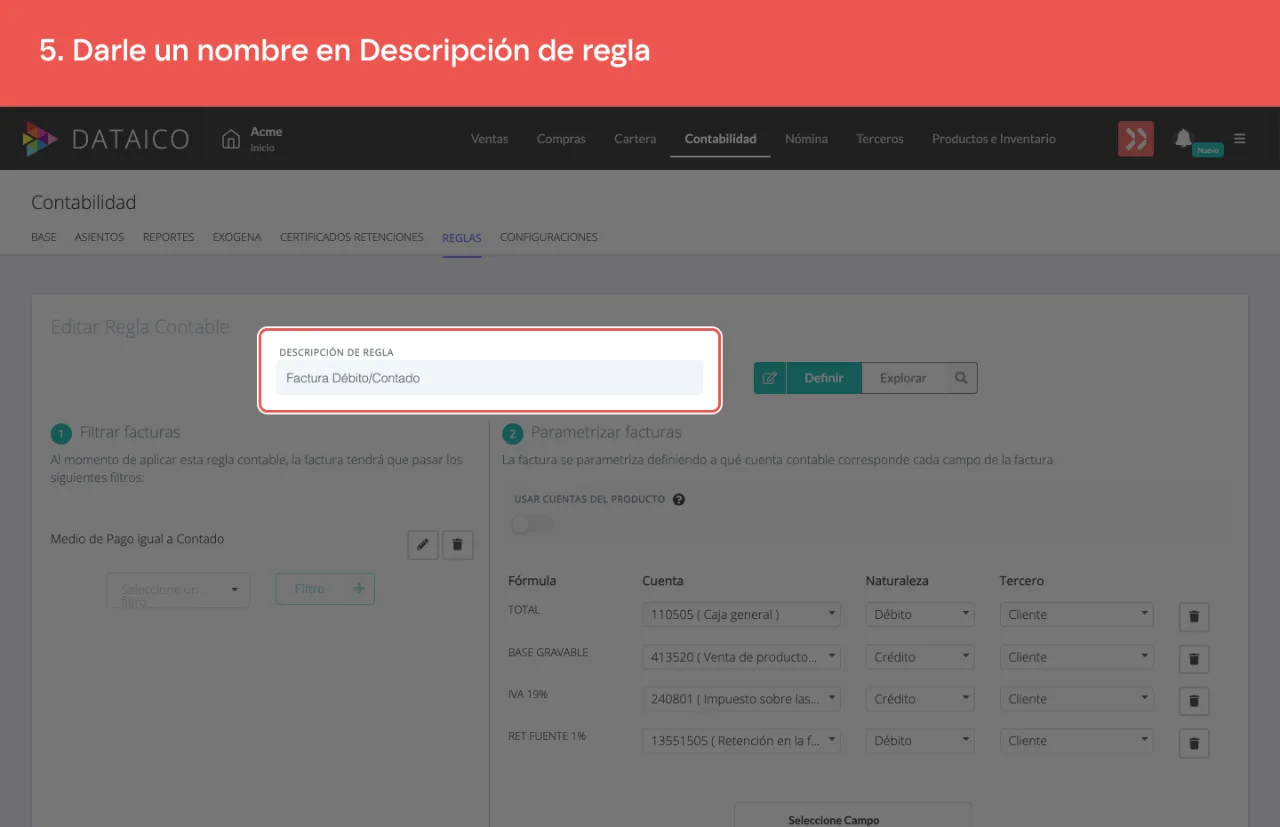This screenshot has height=827, width=1280.
Task: Open Tercero dropdown for TOTAL row
Action: pyautogui.click(x=1076, y=614)
